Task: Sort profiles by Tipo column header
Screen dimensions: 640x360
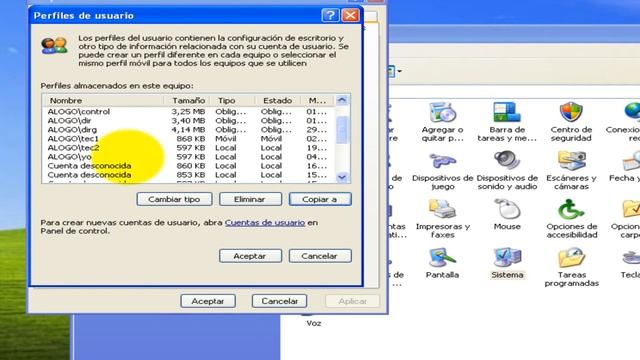Action: pyautogui.click(x=233, y=100)
